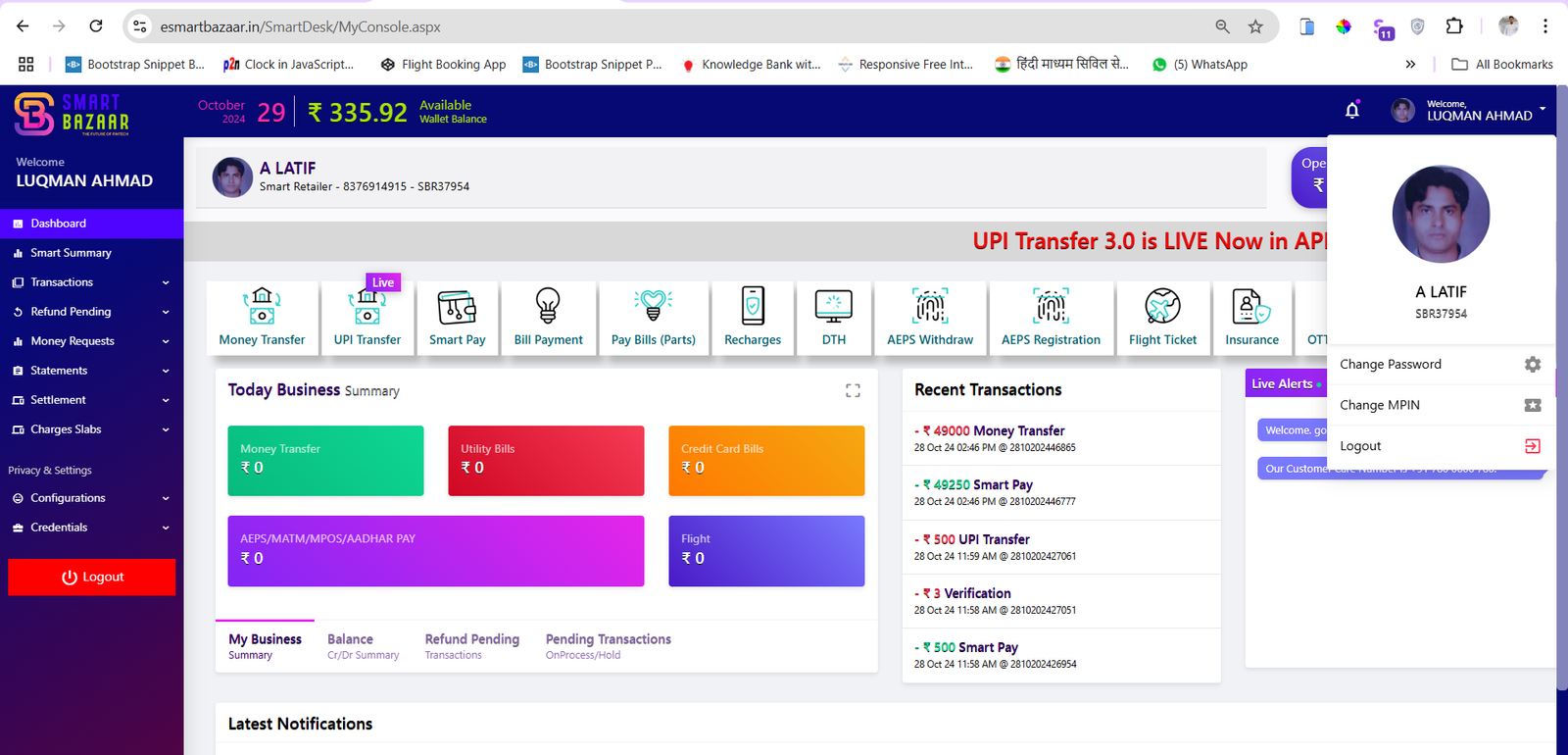Open the DTH monitor icon
This screenshot has height=755, width=1568.
(833, 307)
